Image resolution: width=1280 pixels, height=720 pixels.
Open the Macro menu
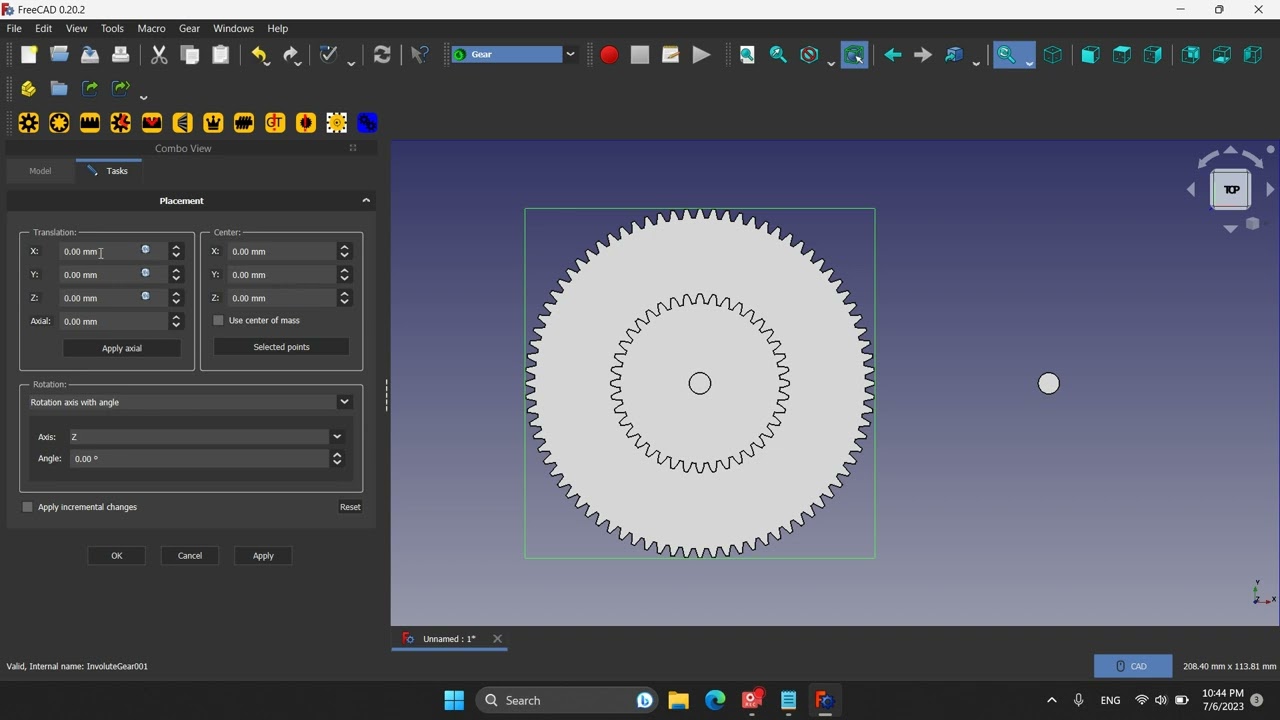point(151,28)
